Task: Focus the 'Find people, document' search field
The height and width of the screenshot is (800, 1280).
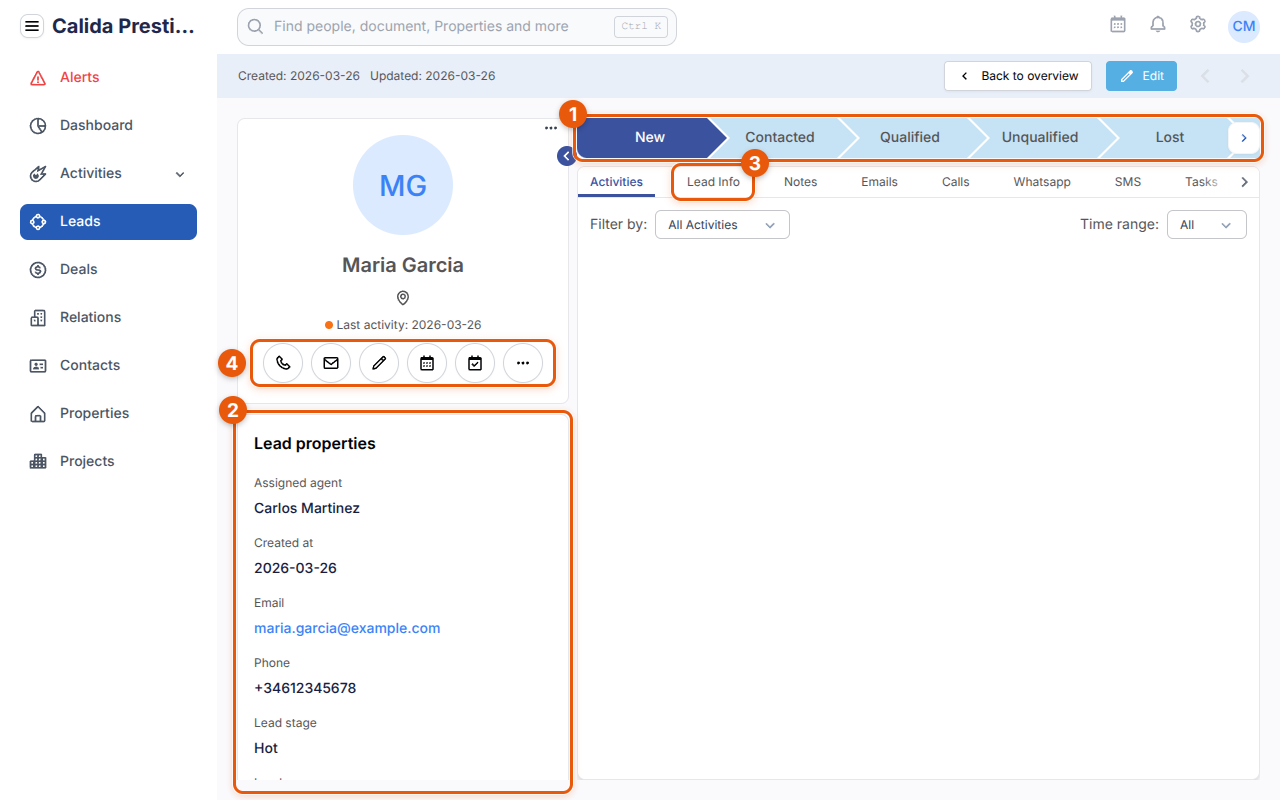Action: click(457, 27)
